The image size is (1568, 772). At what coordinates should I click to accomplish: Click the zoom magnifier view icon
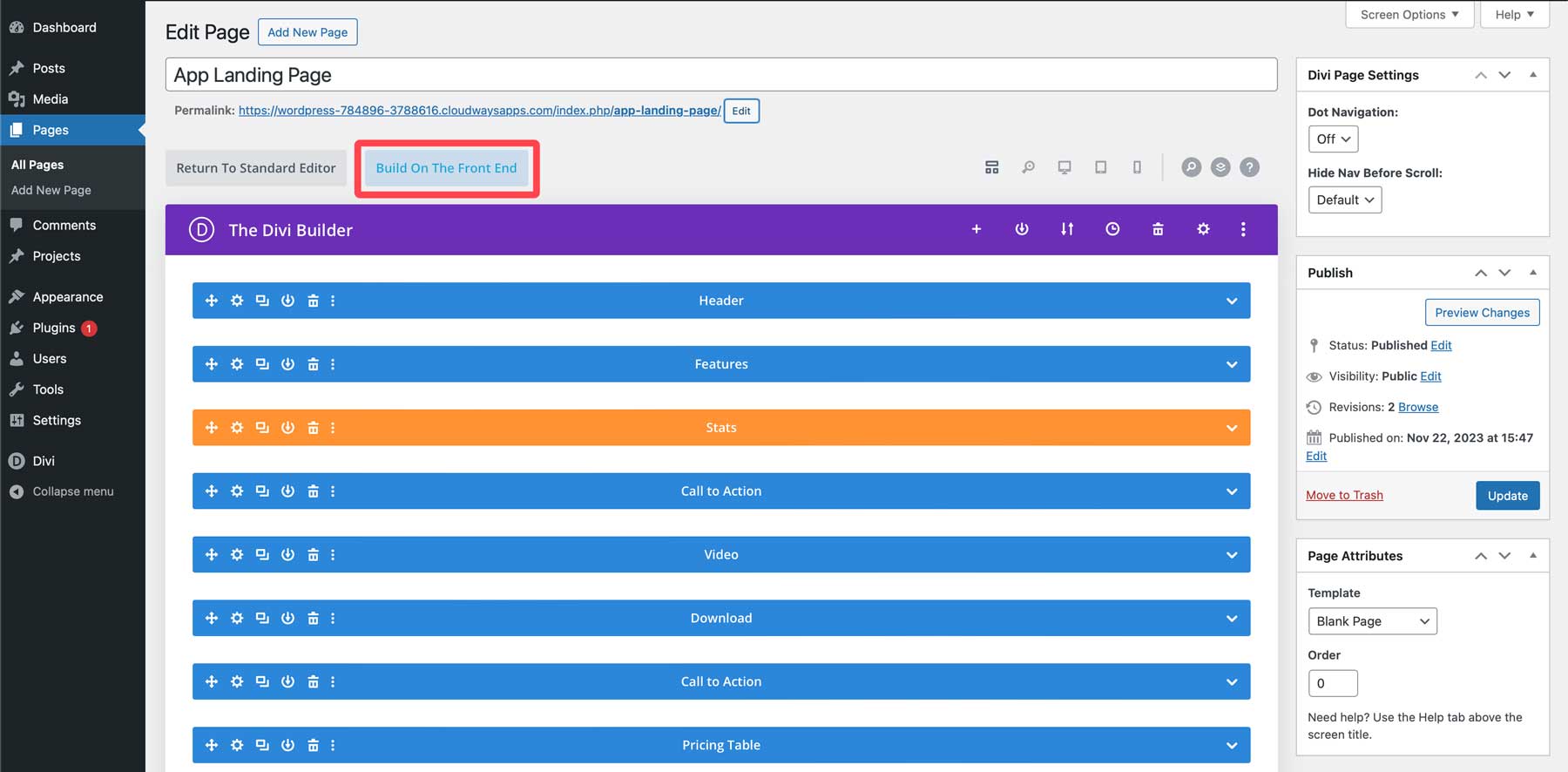pos(1028,167)
